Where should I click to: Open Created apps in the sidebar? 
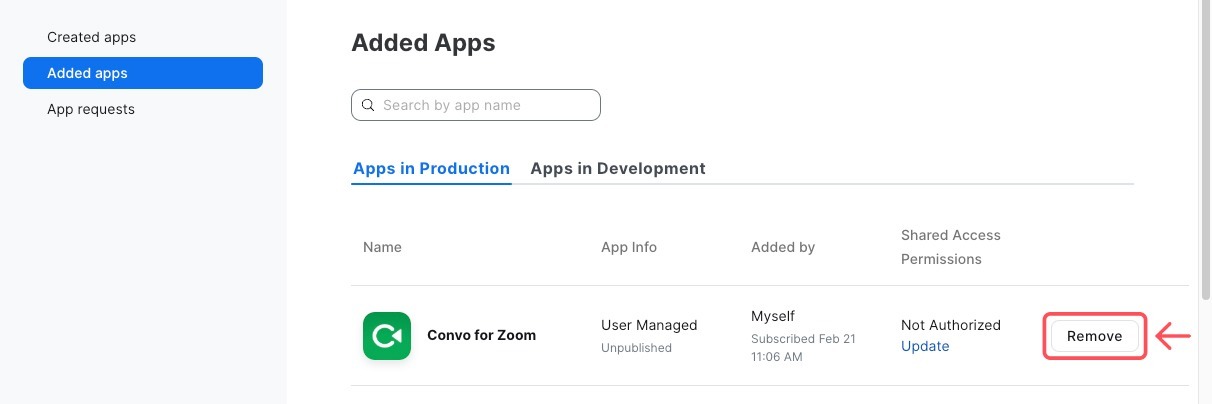[x=91, y=37]
